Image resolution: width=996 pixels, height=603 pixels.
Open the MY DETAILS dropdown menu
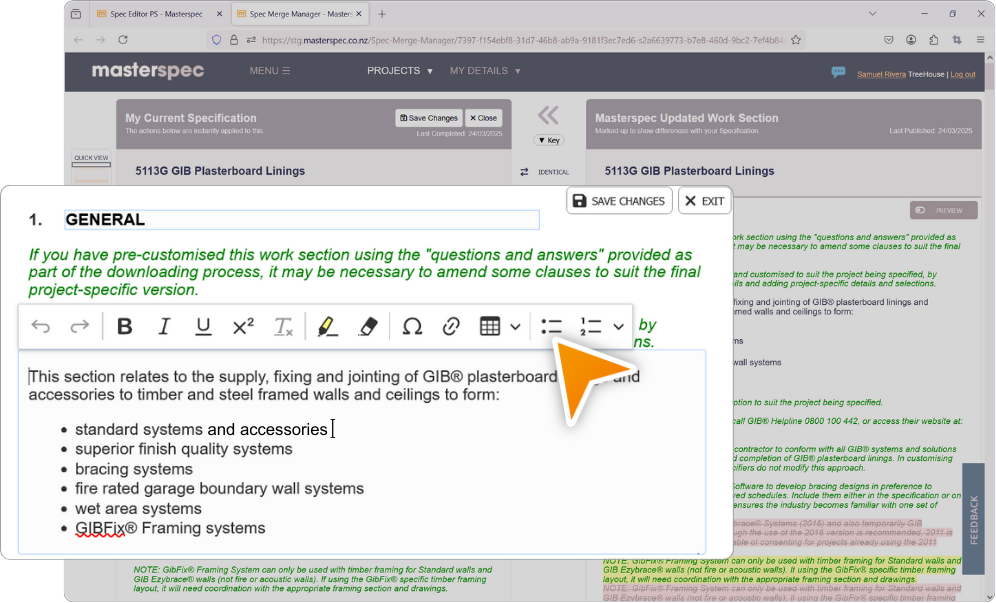coord(485,71)
